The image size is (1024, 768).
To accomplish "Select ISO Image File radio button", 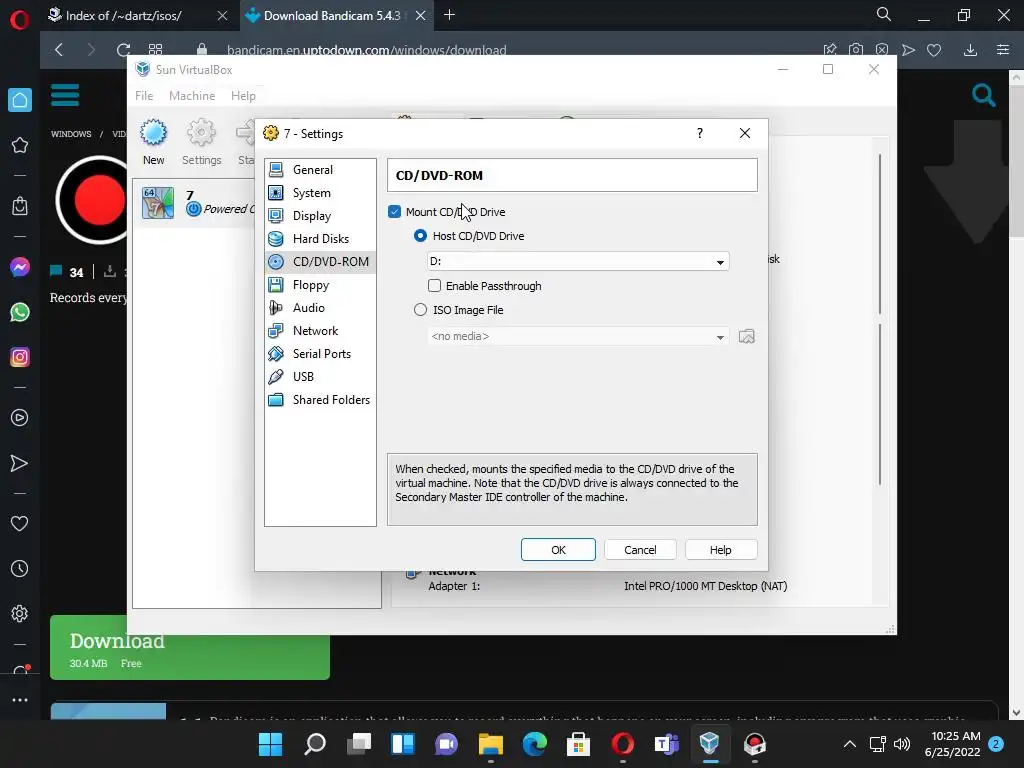I will pyautogui.click(x=421, y=310).
